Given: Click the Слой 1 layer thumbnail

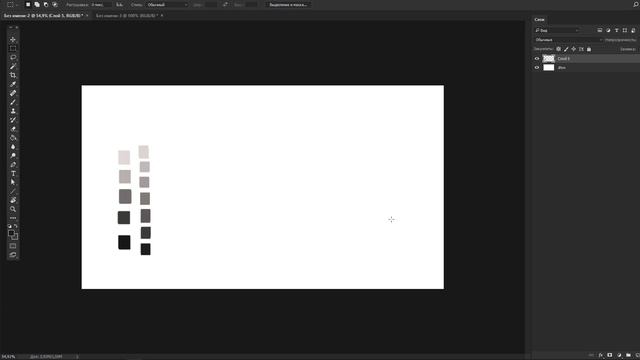Looking at the screenshot, I should (x=549, y=59).
